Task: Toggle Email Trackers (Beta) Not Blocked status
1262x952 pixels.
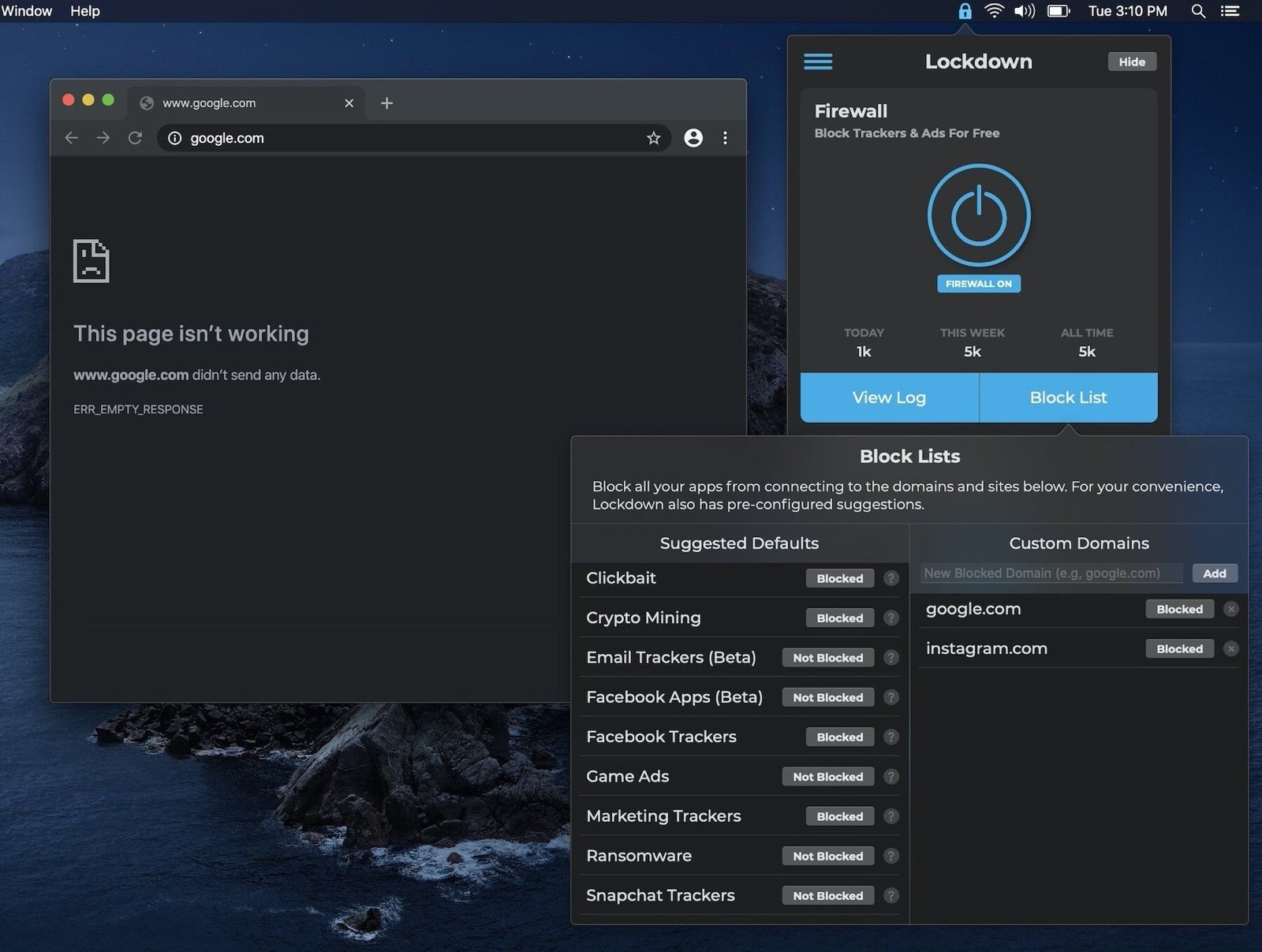Action: click(x=827, y=658)
